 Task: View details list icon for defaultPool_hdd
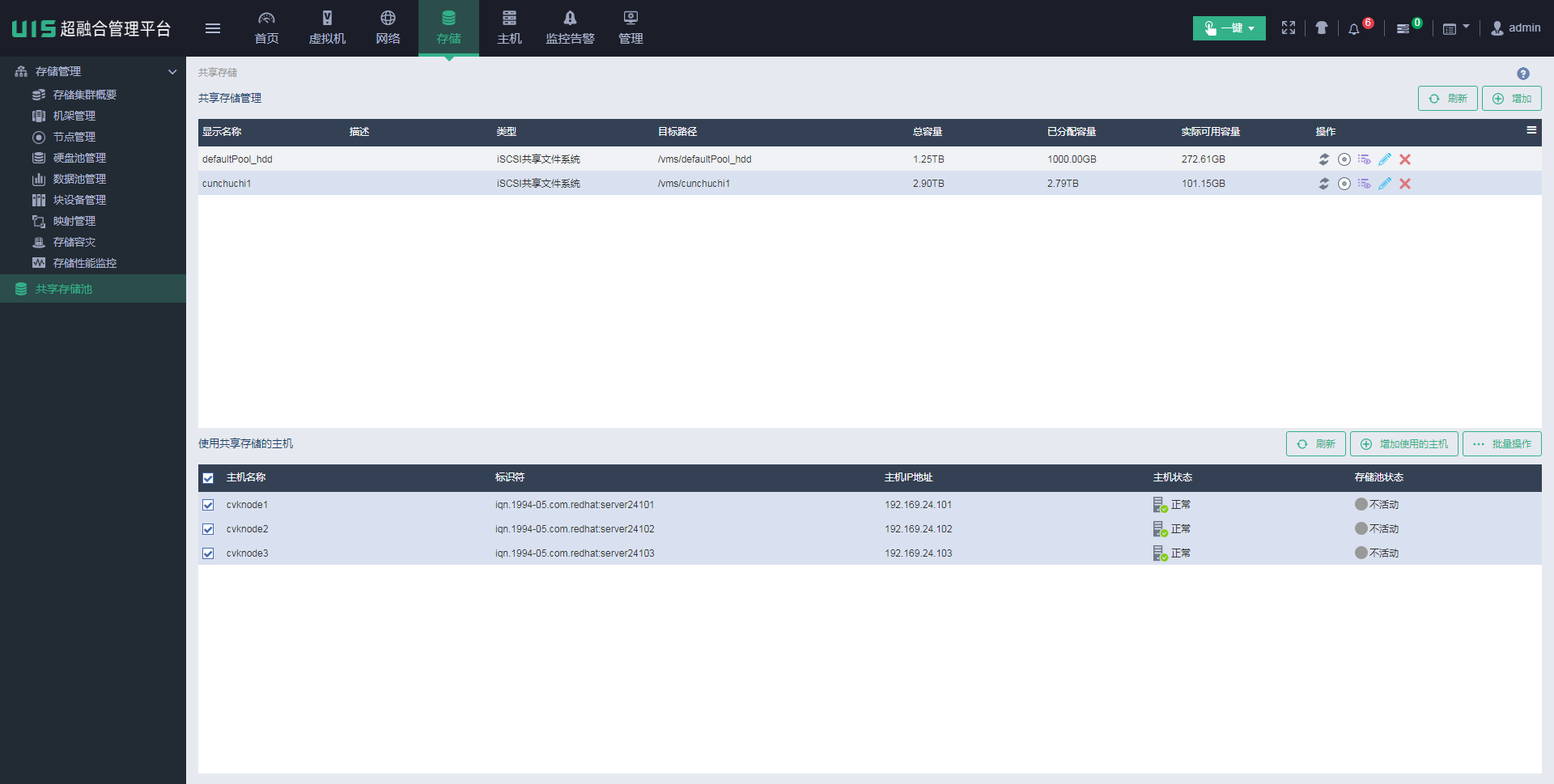pos(1365,159)
